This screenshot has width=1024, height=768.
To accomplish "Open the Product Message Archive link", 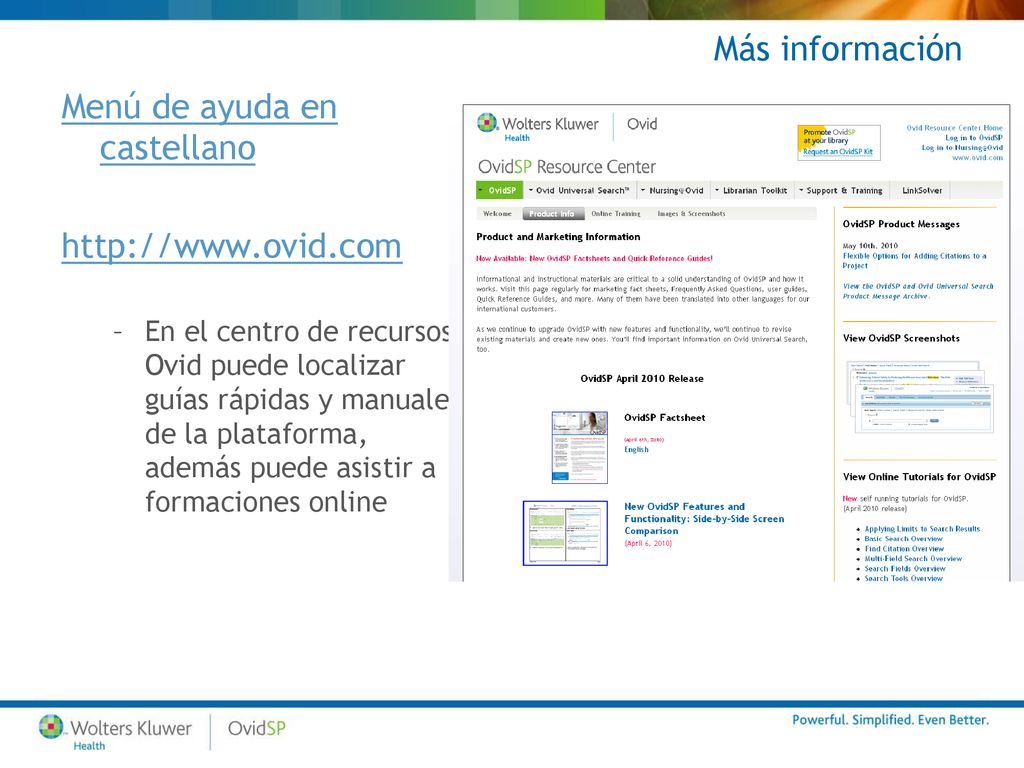I will [x=918, y=291].
